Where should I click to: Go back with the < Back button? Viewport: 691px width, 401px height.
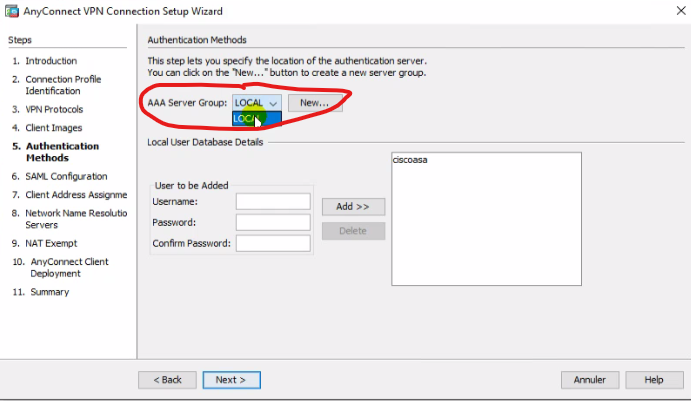click(x=167, y=380)
